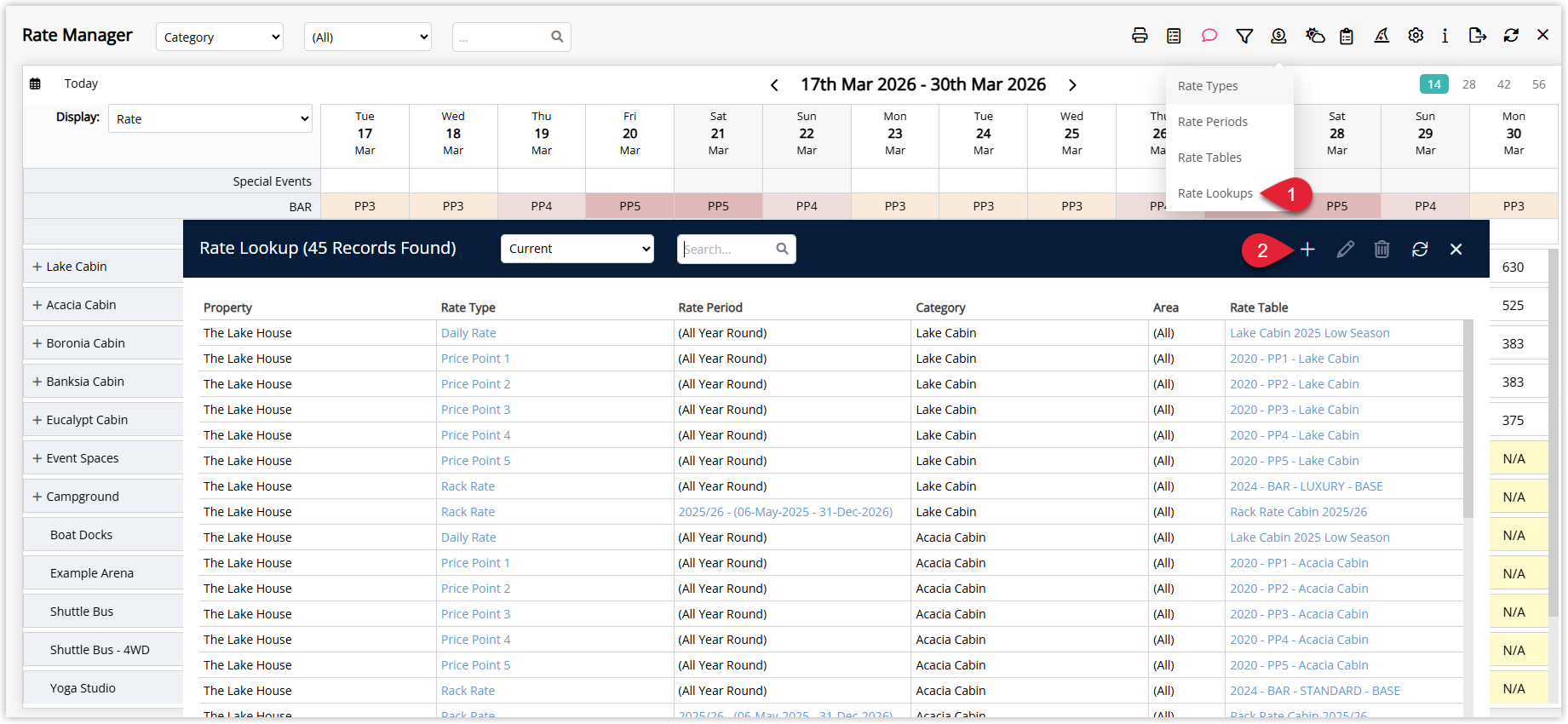Switch to 14 day view
This screenshot has height=724, width=1568.
point(1434,84)
